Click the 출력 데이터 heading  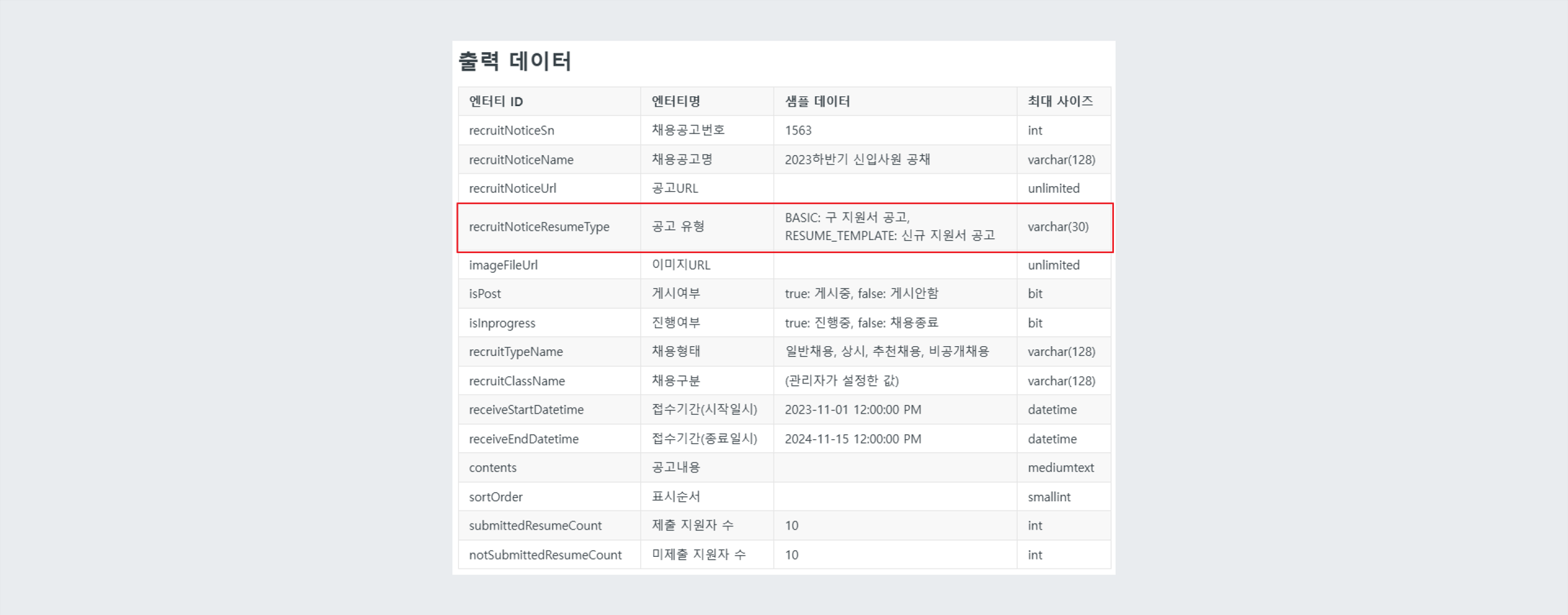click(515, 61)
